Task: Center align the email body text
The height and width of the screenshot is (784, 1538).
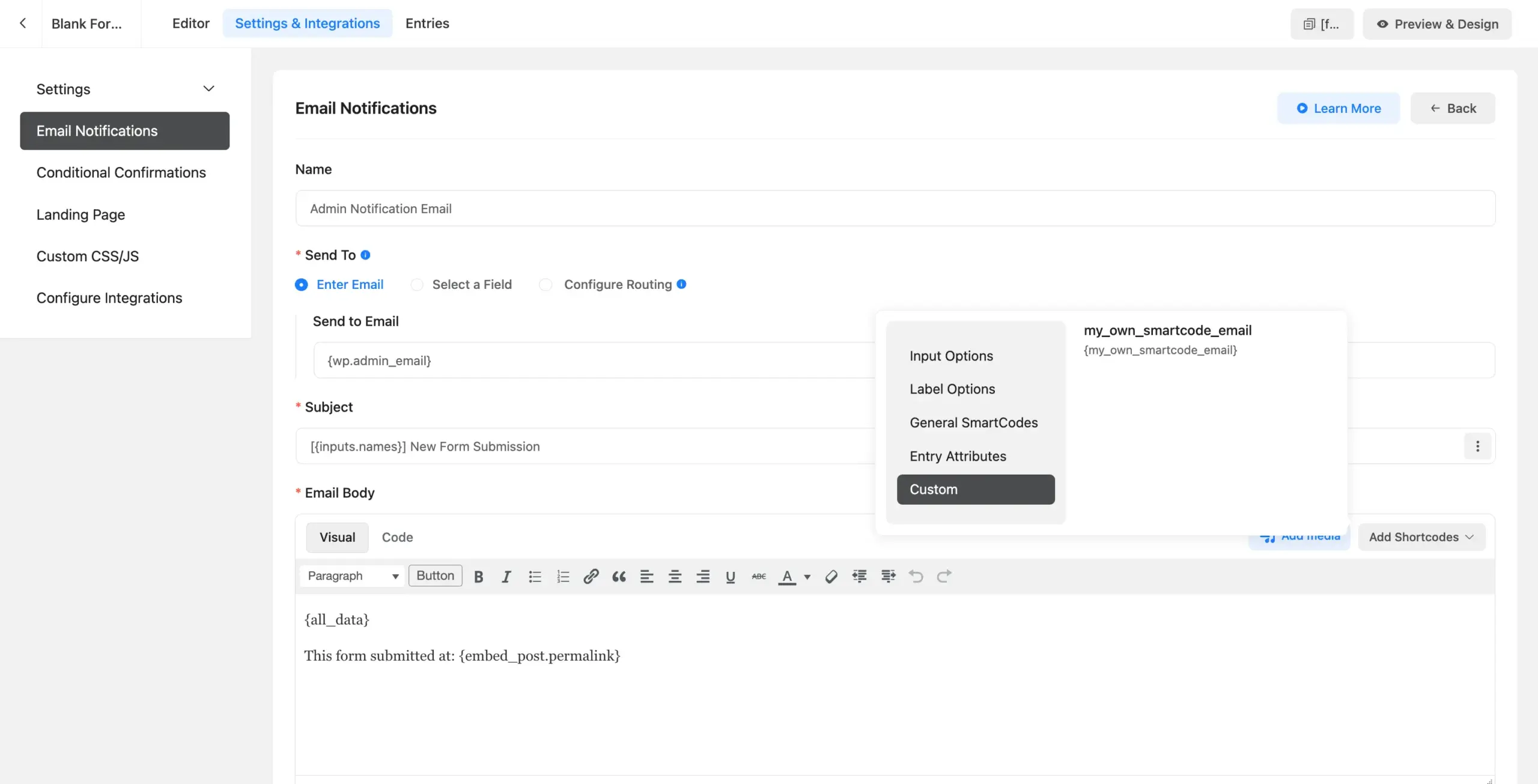Action: 675,576
